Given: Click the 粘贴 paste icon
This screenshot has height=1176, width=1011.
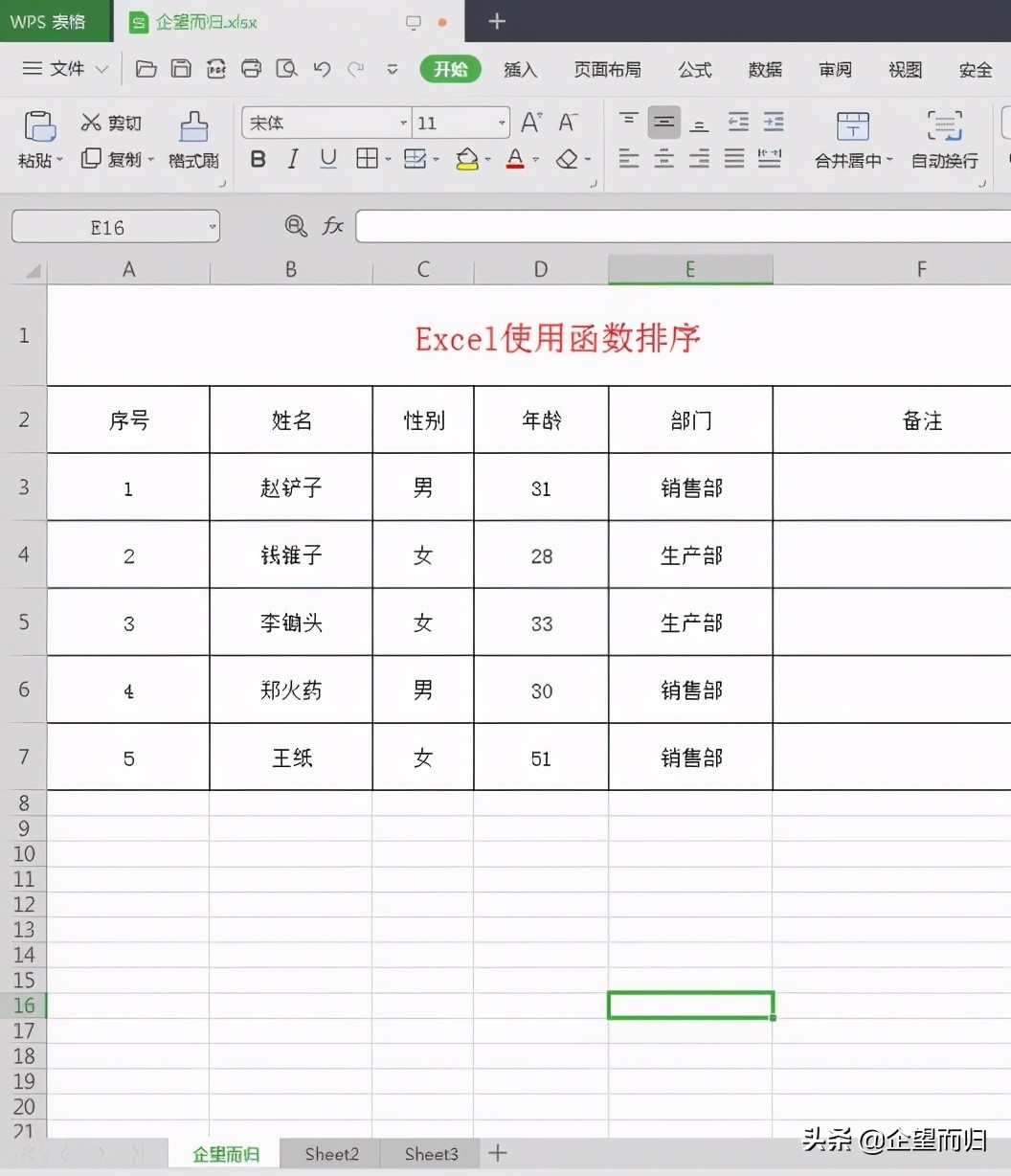Looking at the screenshot, I should click(39, 125).
